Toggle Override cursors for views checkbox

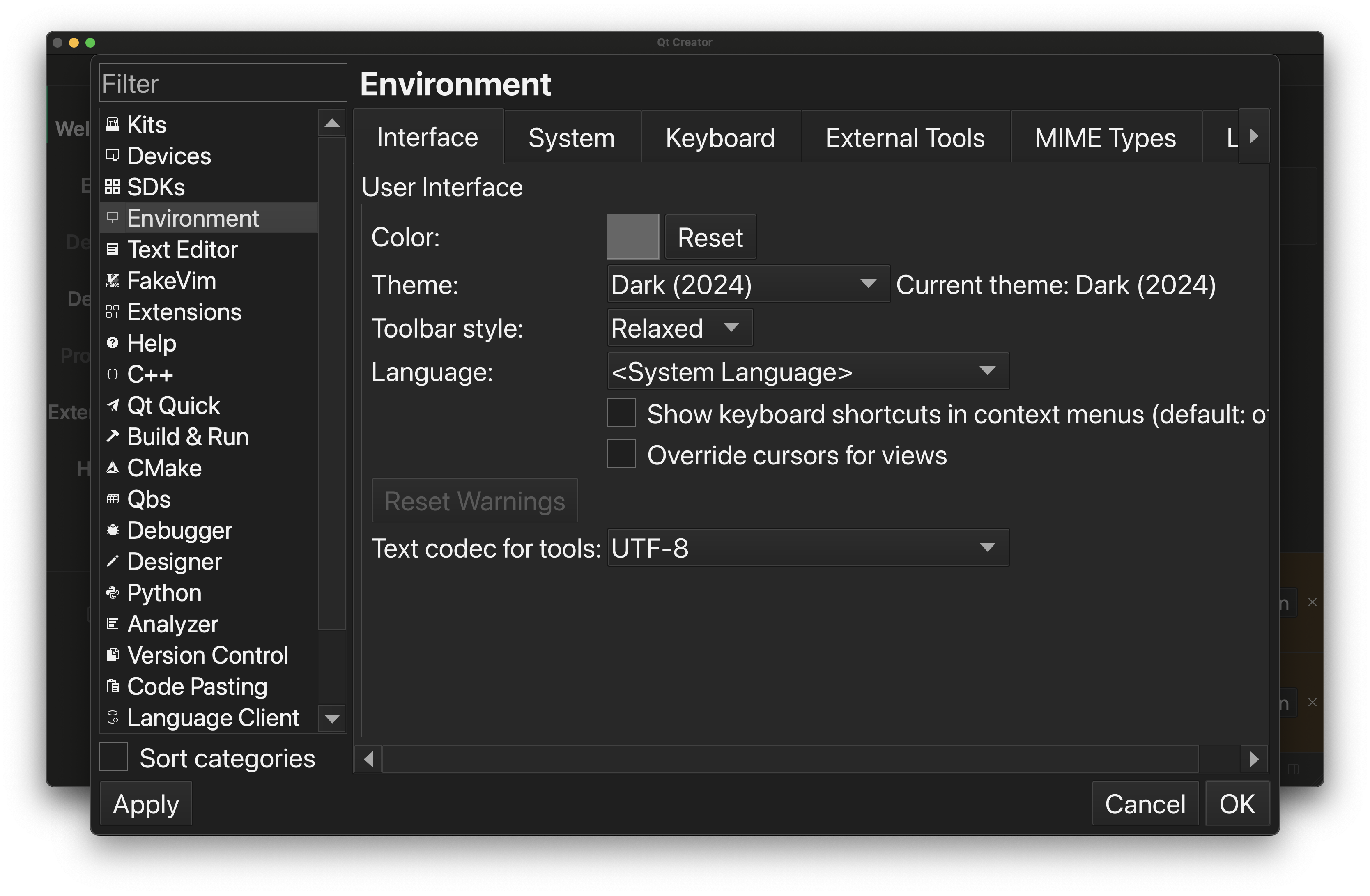pos(621,455)
